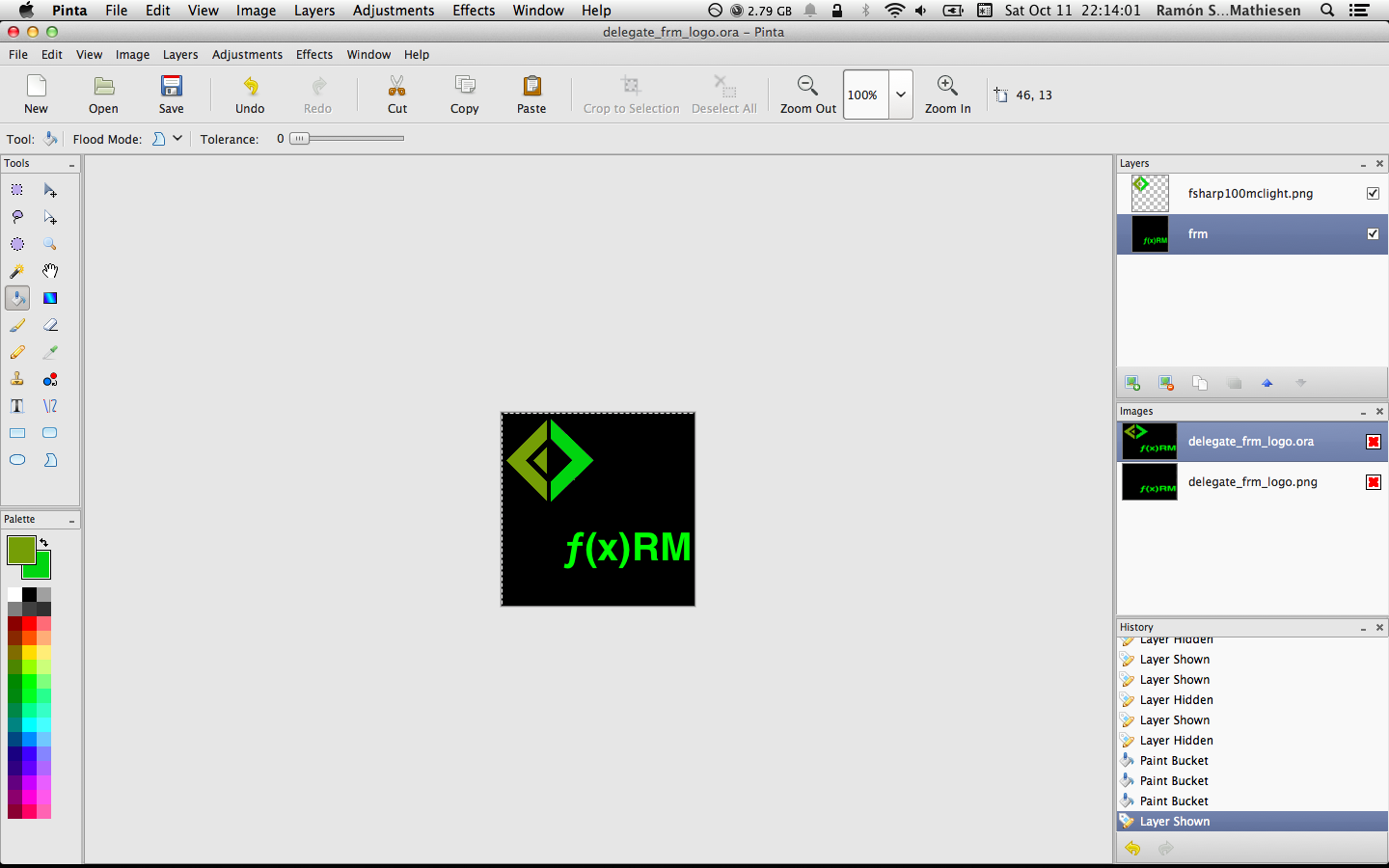Click the Save toolbar button

pyautogui.click(x=172, y=95)
